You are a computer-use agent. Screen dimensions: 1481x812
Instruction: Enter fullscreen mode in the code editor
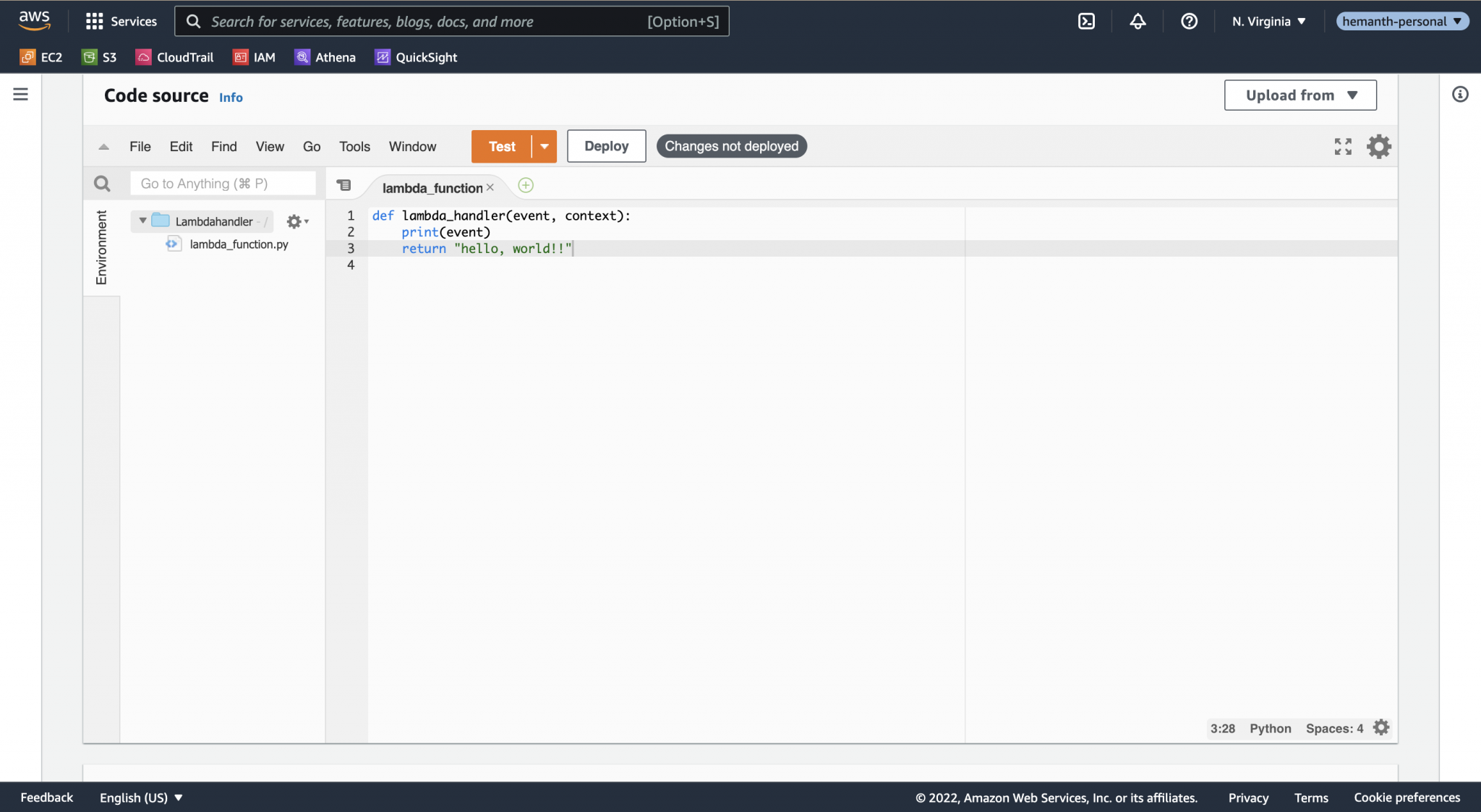pyautogui.click(x=1343, y=146)
